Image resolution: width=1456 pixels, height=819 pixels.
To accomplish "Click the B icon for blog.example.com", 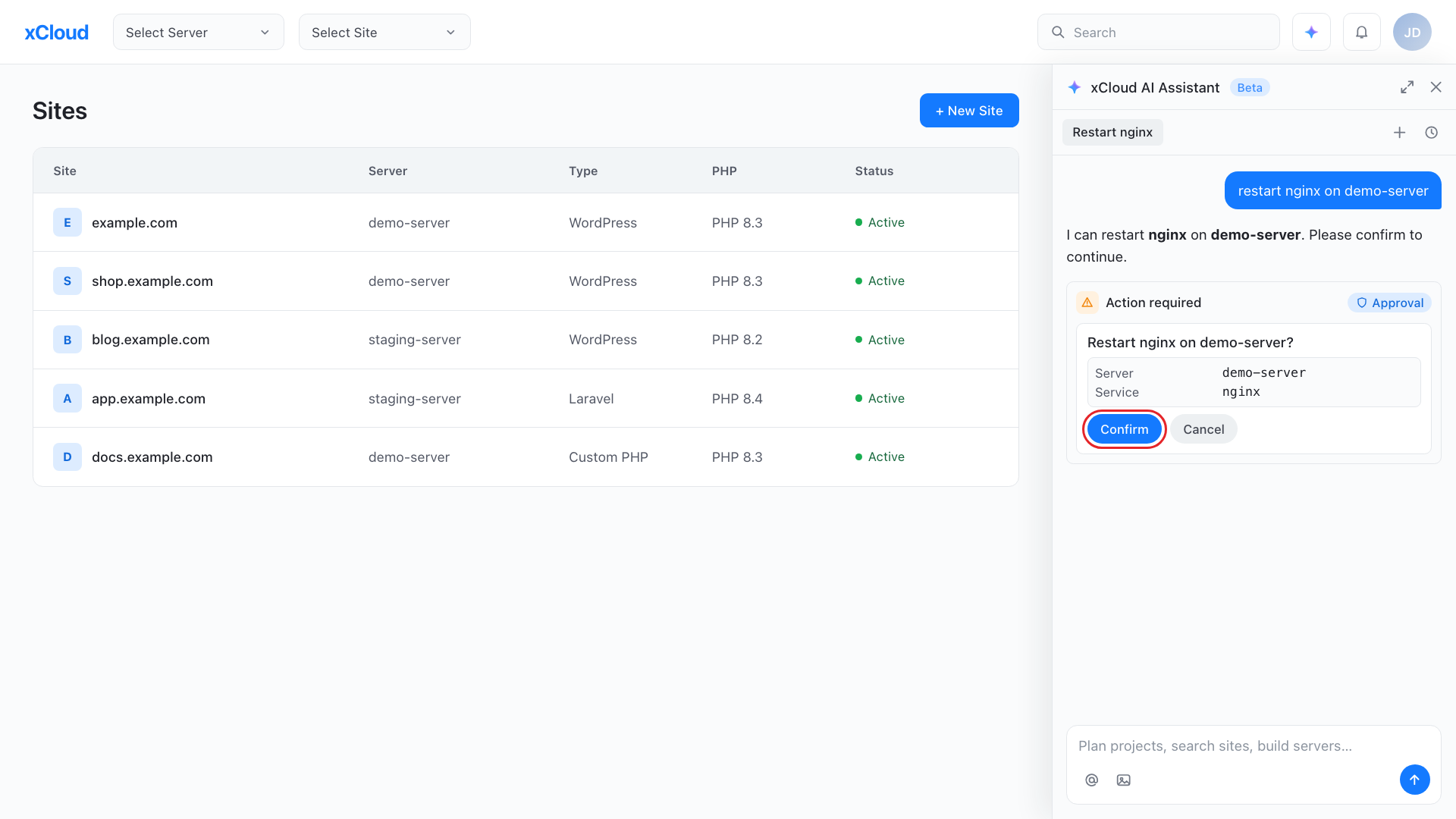I will click(x=67, y=340).
